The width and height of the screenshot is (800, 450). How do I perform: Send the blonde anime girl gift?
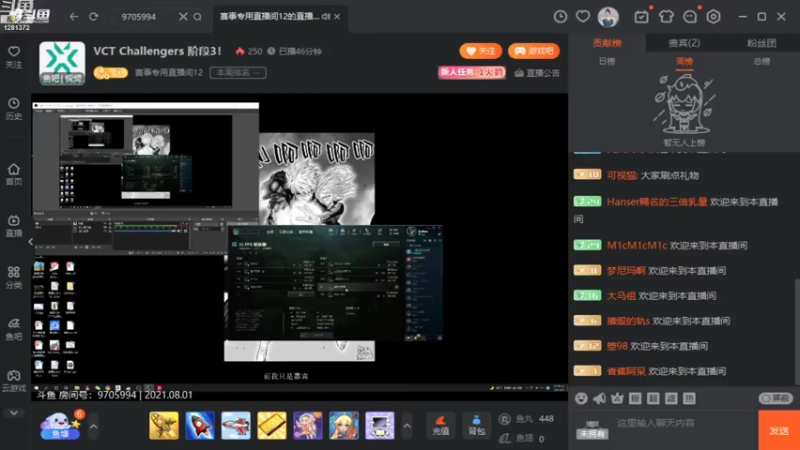(344, 426)
